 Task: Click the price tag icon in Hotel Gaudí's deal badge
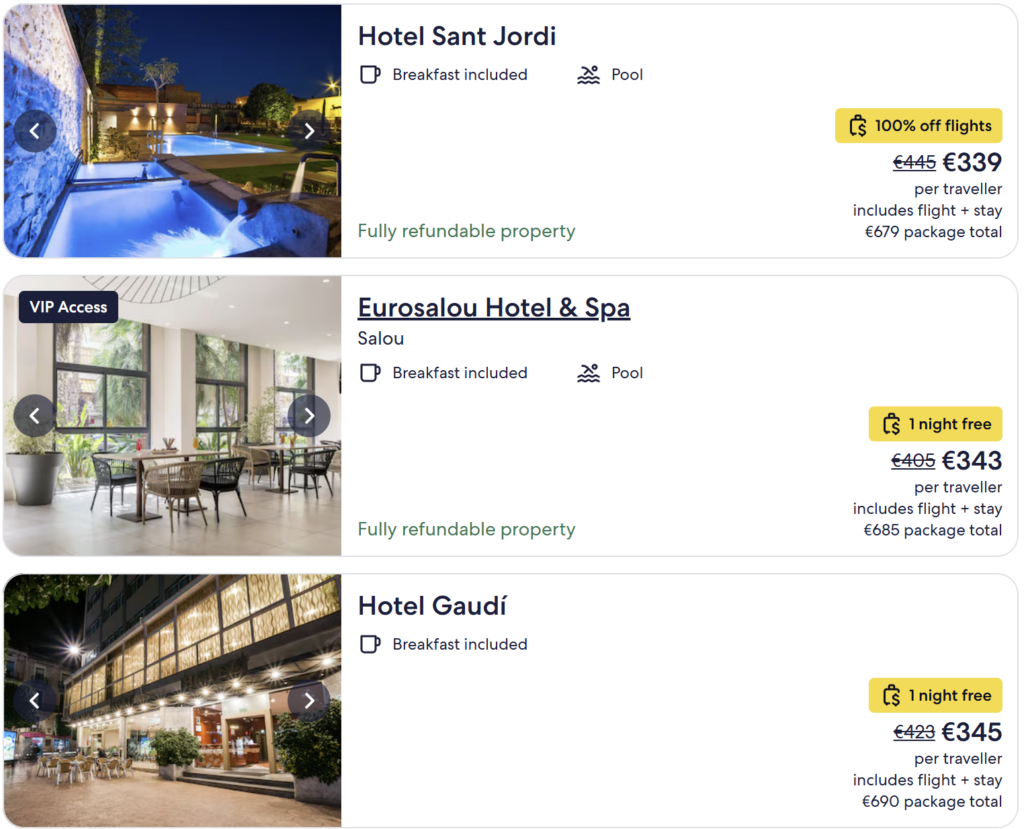[x=891, y=694]
